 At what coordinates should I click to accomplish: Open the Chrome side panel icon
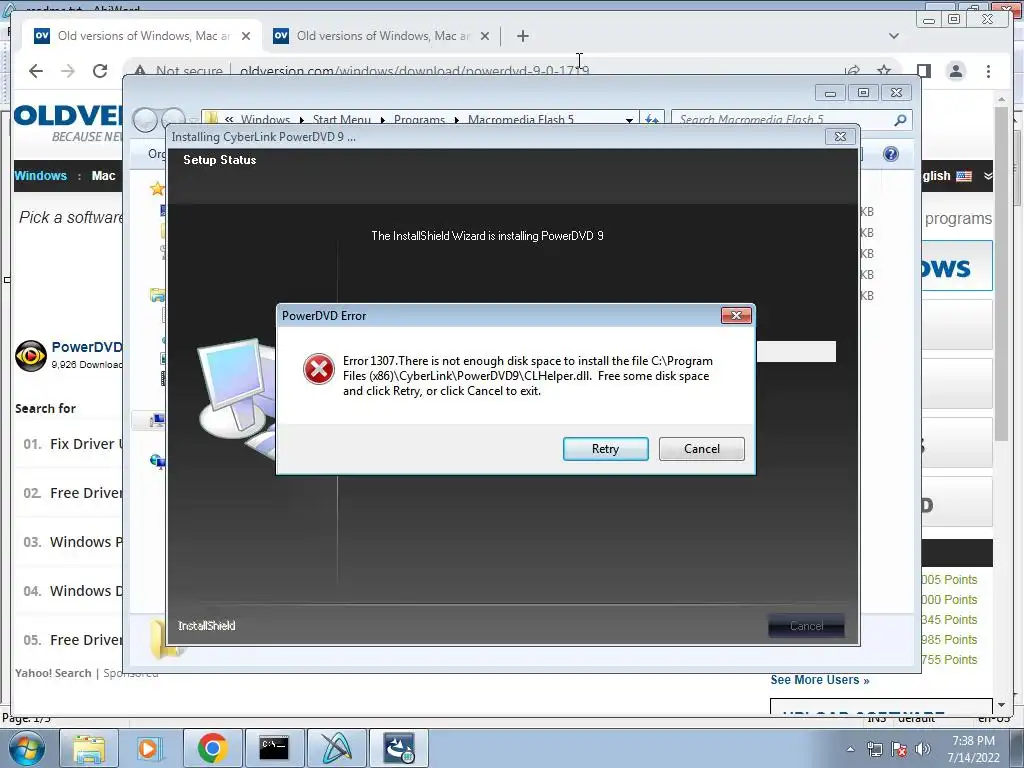click(923, 71)
